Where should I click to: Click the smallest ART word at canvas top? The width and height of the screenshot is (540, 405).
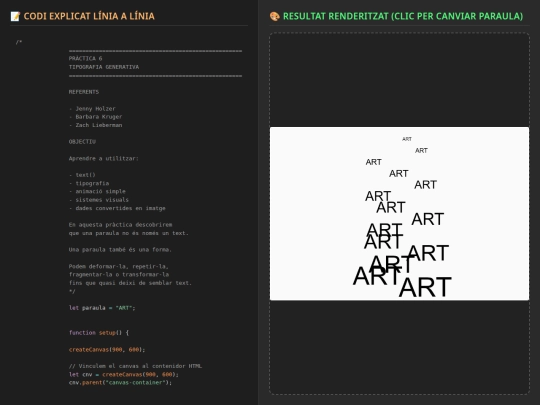pos(407,139)
